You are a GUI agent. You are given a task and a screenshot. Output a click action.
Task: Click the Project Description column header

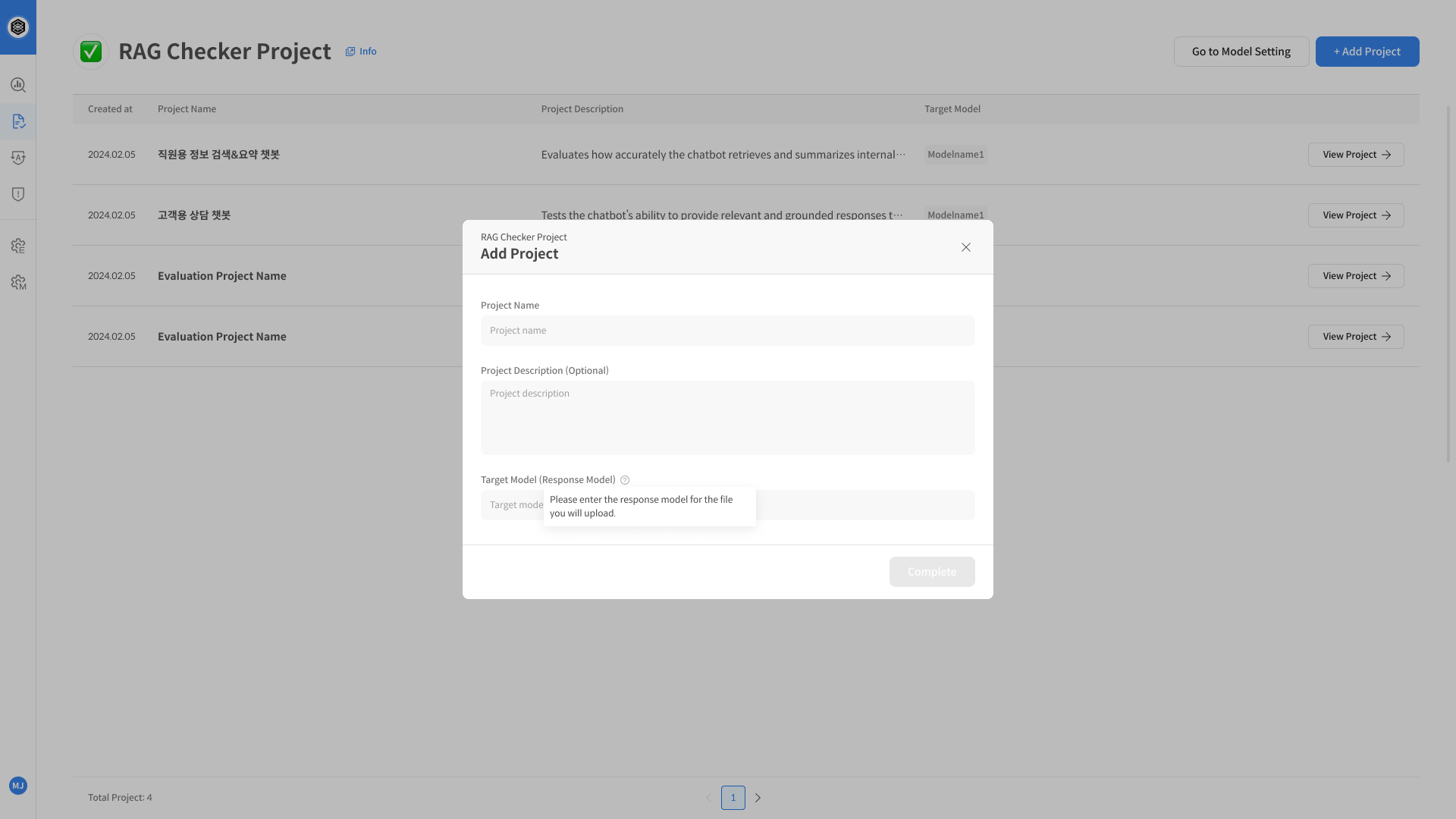(x=582, y=109)
